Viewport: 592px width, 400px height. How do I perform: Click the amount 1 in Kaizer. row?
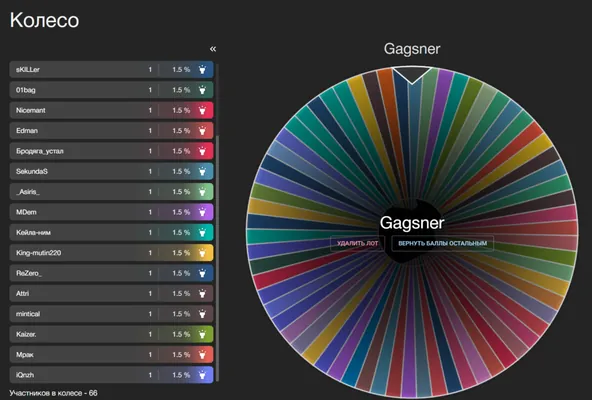150,334
